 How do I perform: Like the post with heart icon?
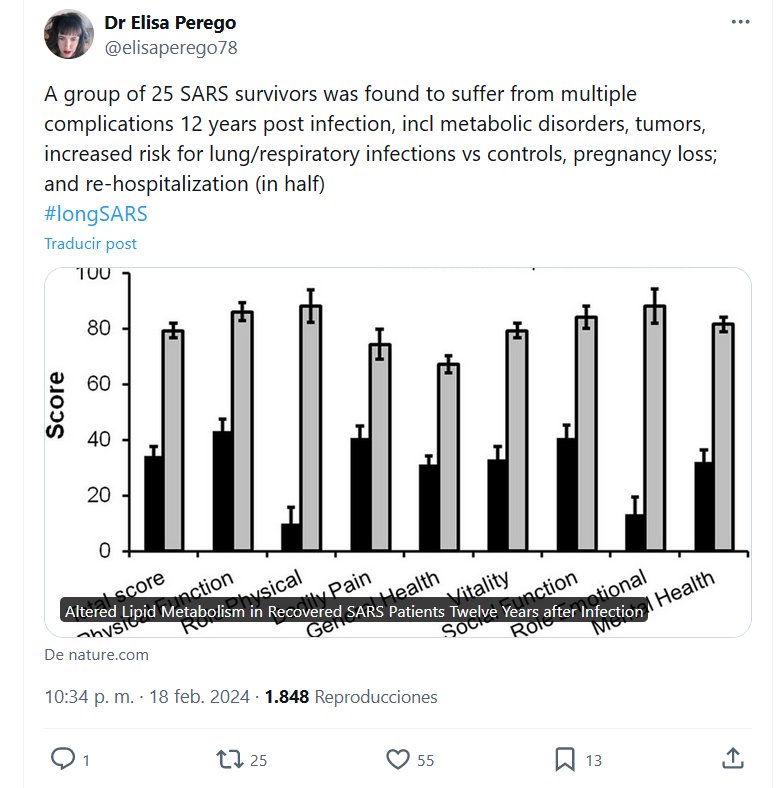397,759
